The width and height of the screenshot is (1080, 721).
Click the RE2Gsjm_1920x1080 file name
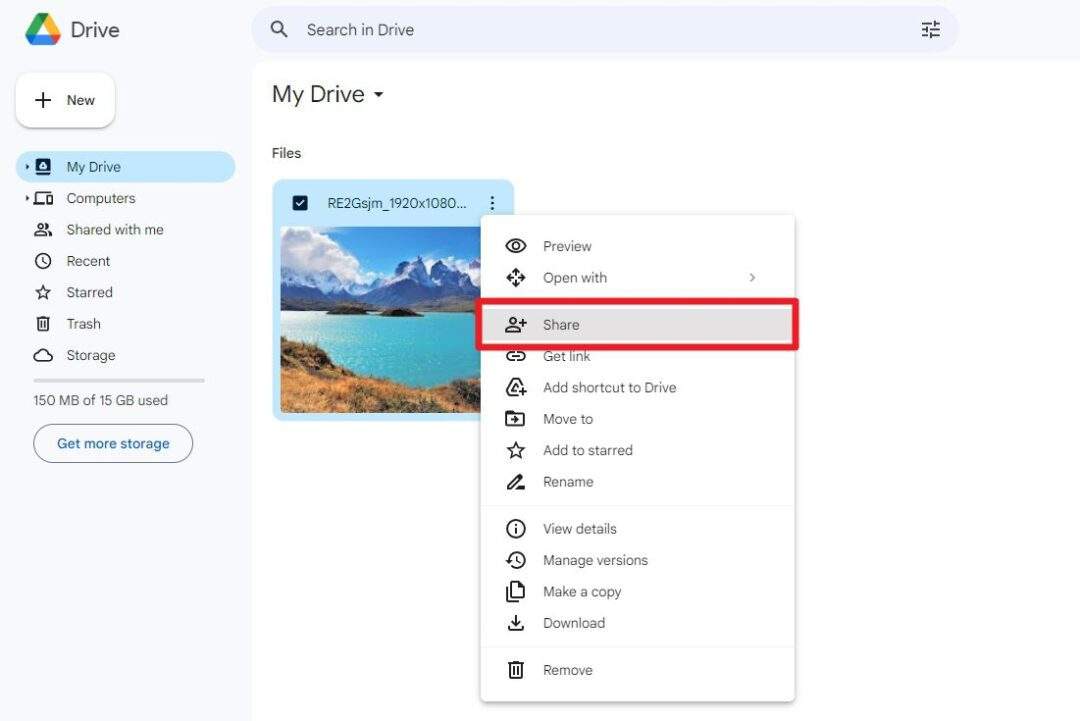pyautogui.click(x=397, y=203)
